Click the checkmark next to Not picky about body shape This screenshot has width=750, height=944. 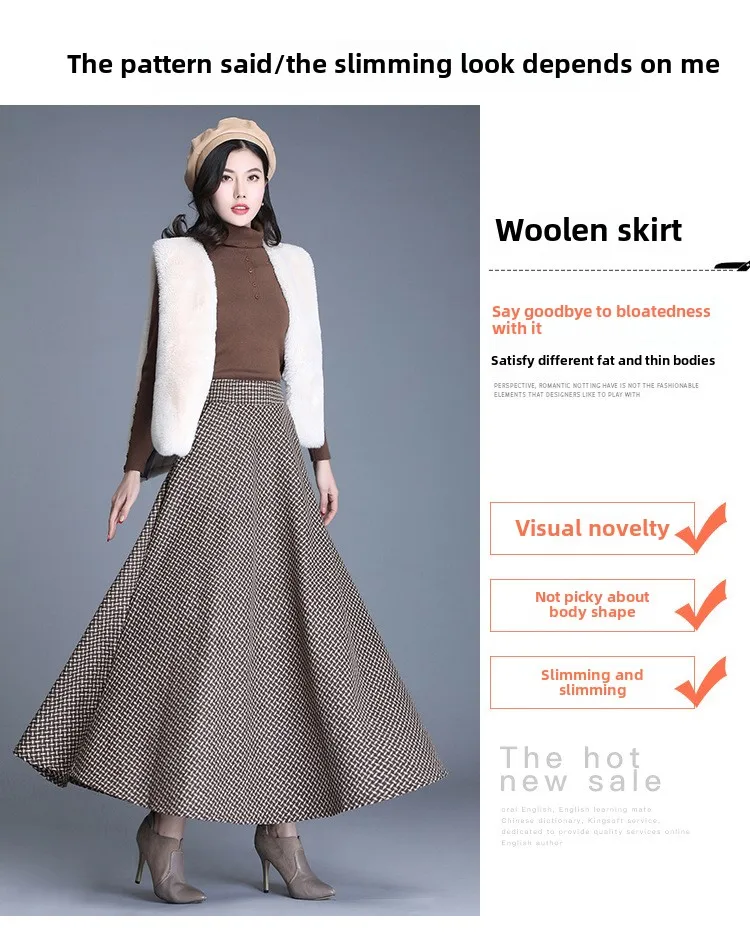click(702, 604)
